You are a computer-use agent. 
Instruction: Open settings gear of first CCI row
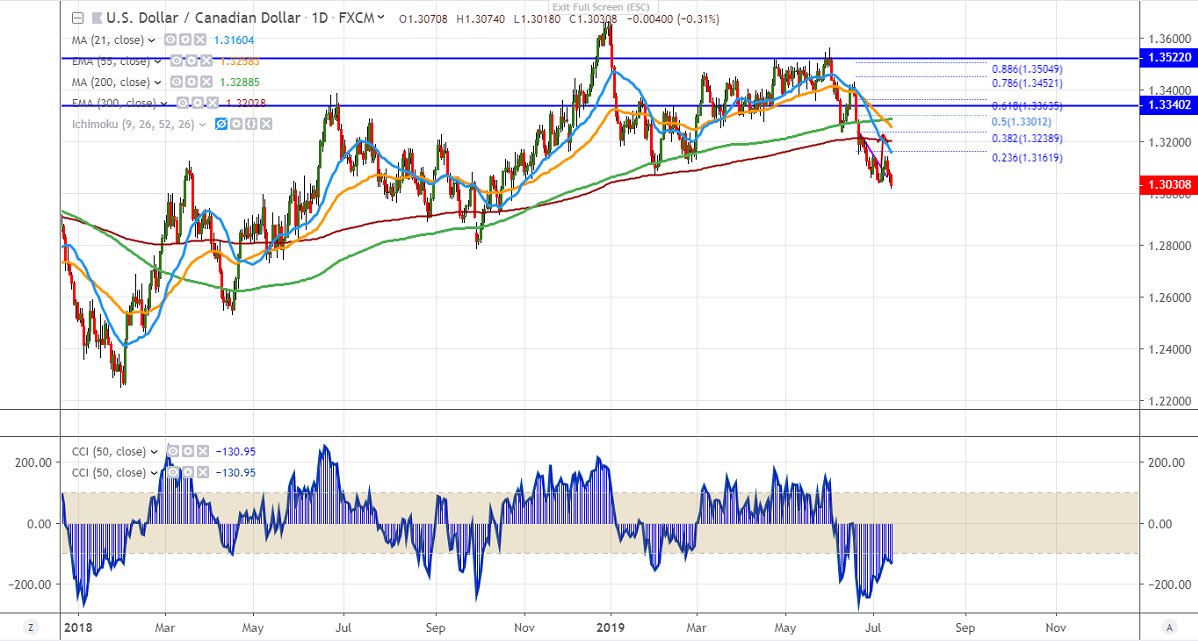point(188,452)
